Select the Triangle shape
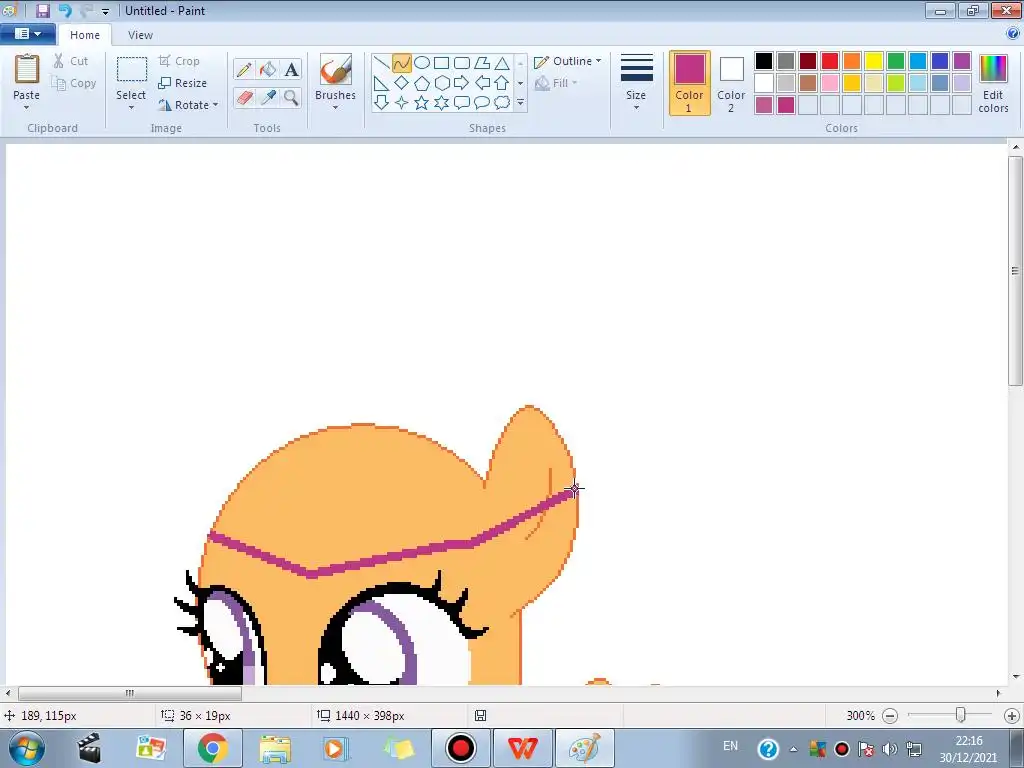The width and height of the screenshot is (1024, 768). 502,63
